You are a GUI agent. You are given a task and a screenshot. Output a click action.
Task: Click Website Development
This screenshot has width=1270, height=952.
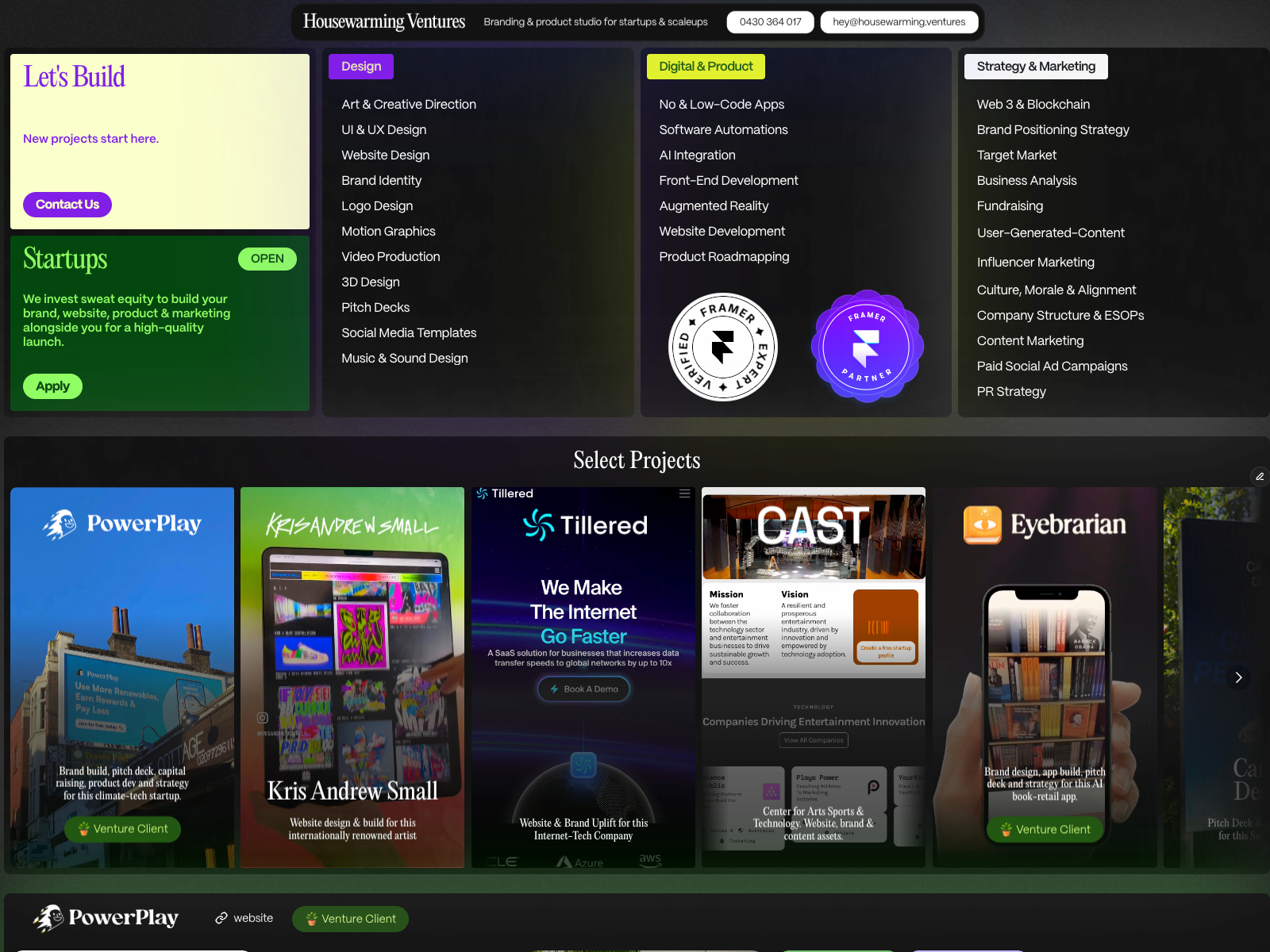pos(722,232)
